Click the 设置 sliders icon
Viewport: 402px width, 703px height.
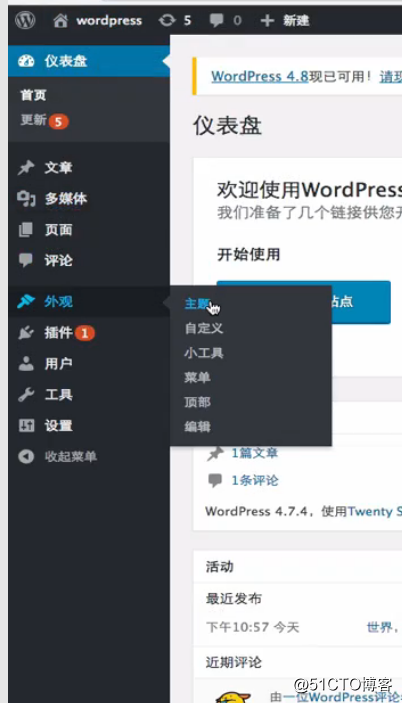pos(26,425)
